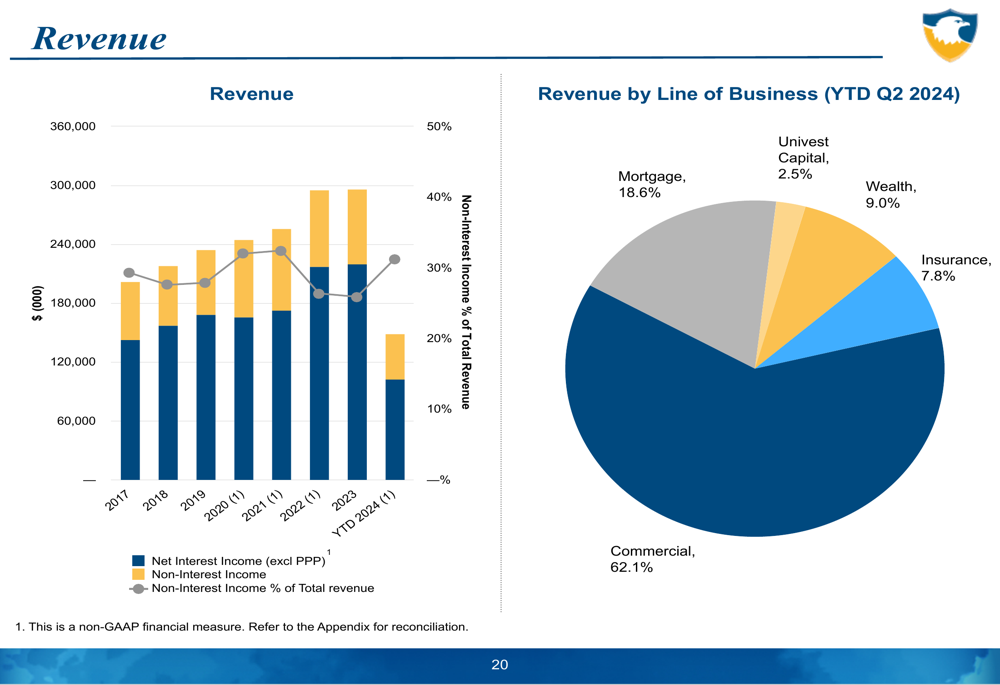The height and width of the screenshot is (685, 1000).
Task: Click the italic Revenue slide heading
Action: click(99, 38)
